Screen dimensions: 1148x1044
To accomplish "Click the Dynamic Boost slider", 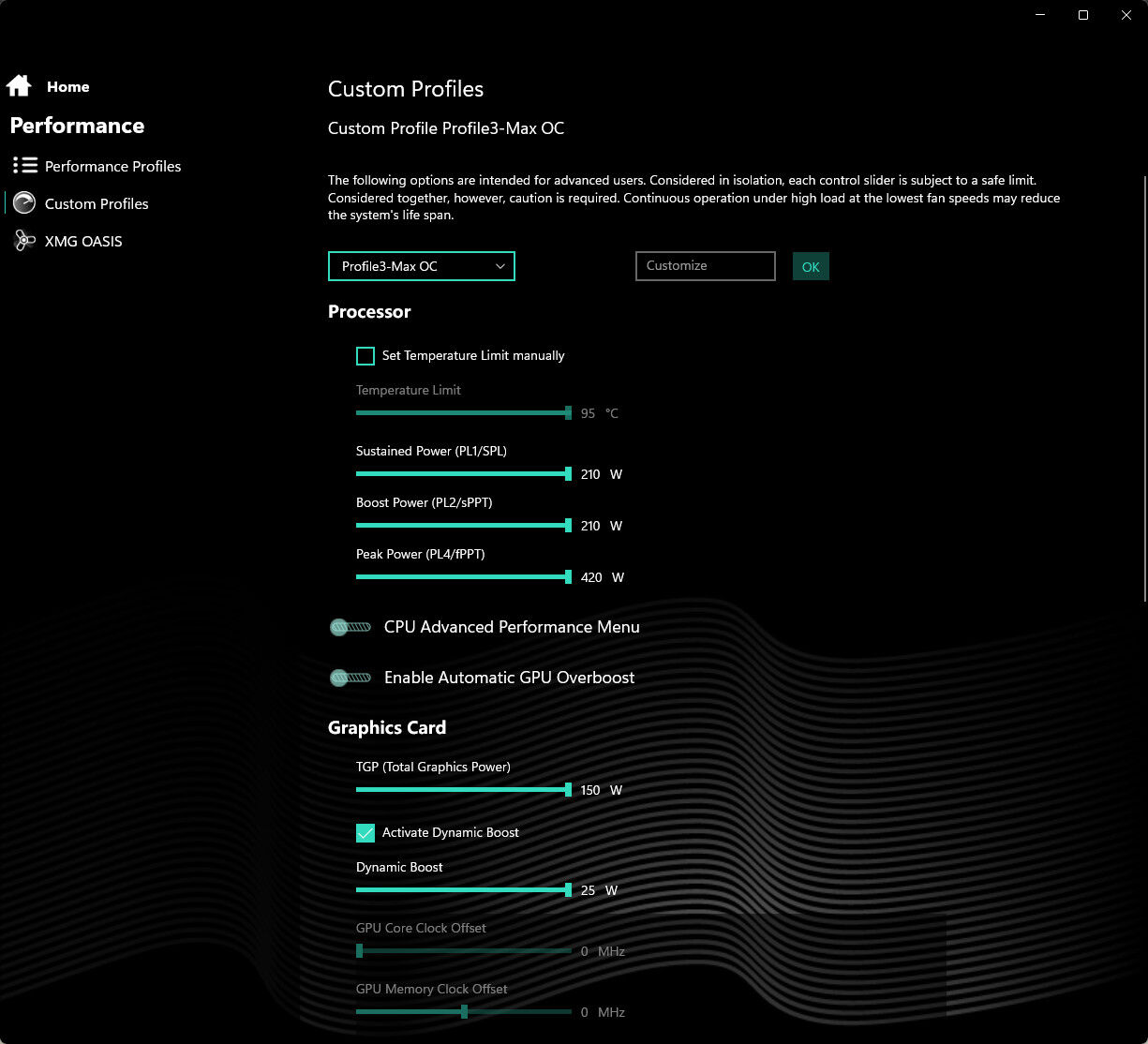I will point(464,889).
